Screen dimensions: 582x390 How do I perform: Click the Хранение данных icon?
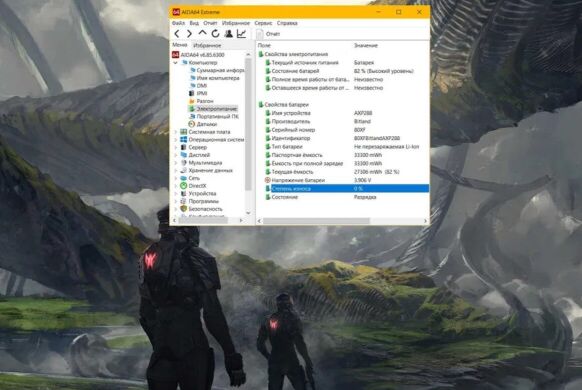point(183,170)
